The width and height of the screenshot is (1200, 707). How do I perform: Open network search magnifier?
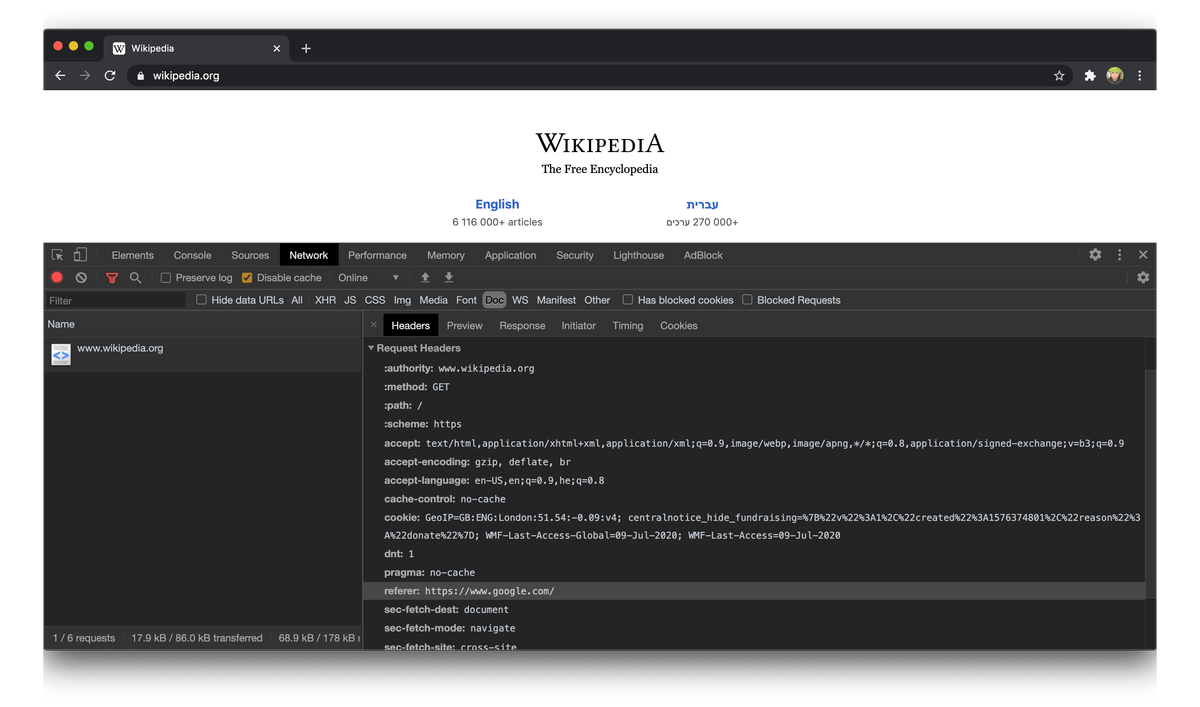(135, 278)
